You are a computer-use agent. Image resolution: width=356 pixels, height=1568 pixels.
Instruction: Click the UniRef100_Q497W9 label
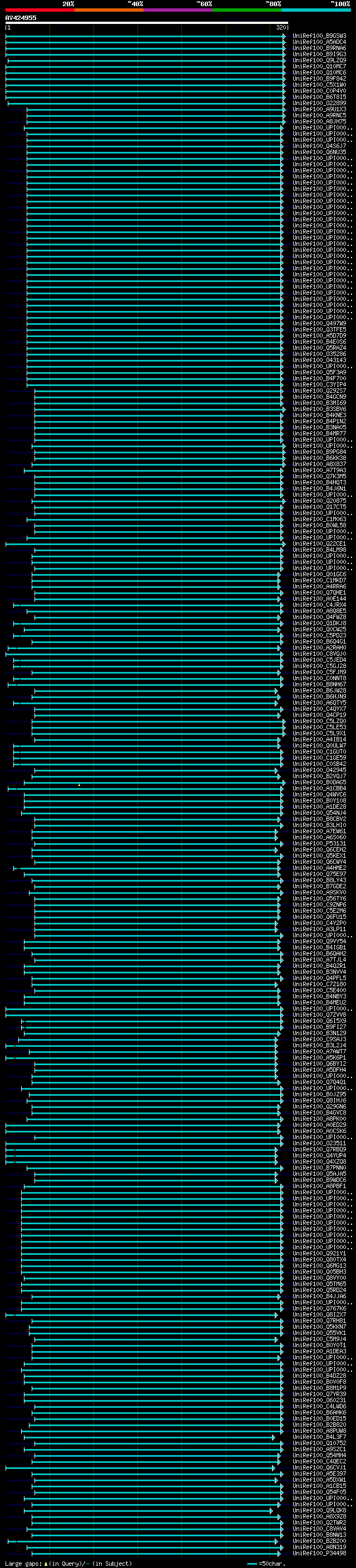[x=319, y=323]
